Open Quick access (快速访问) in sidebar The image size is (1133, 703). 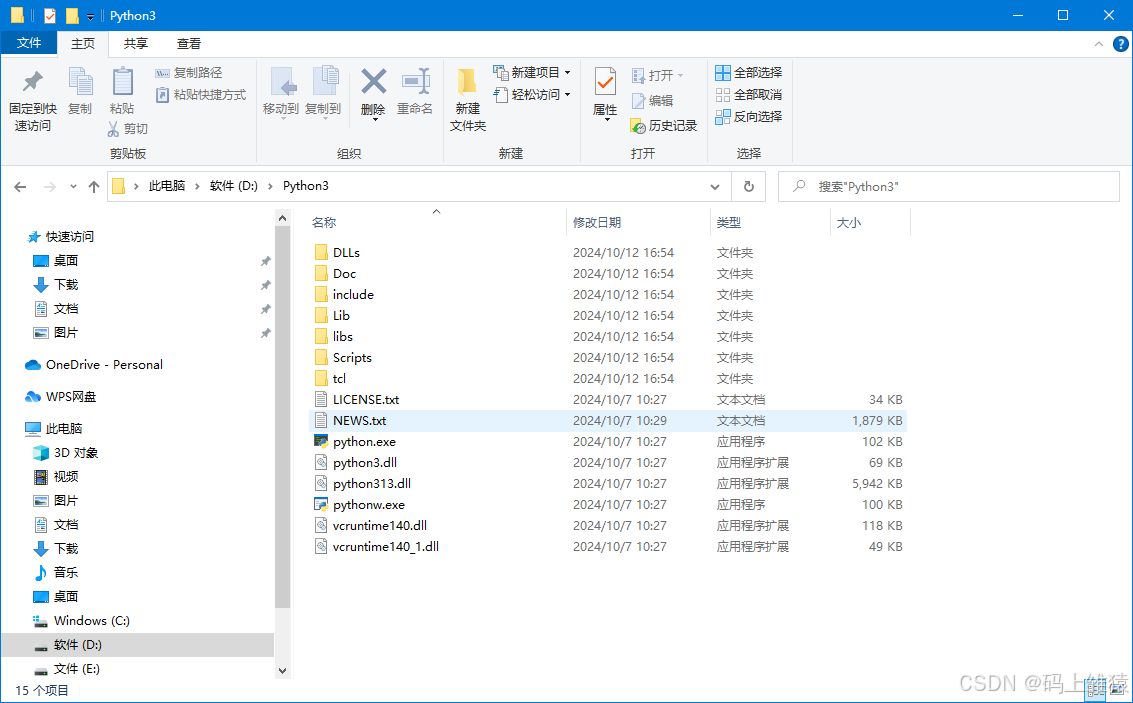click(x=69, y=237)
